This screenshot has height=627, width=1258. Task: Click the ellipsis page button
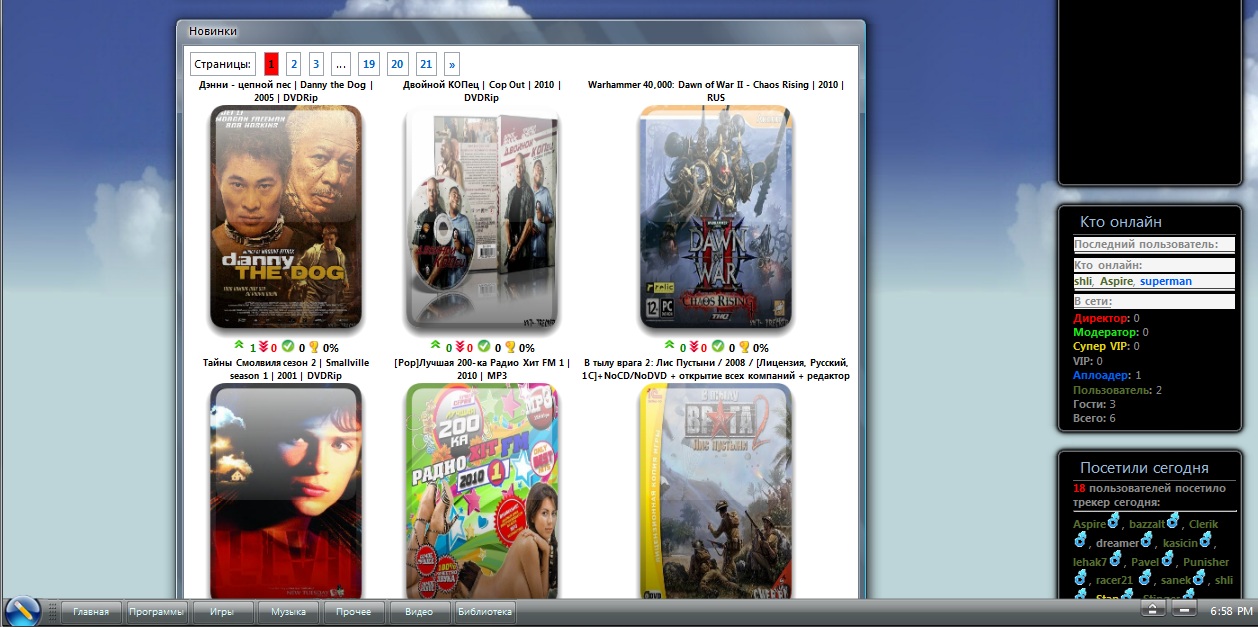(x=341, y=64)
